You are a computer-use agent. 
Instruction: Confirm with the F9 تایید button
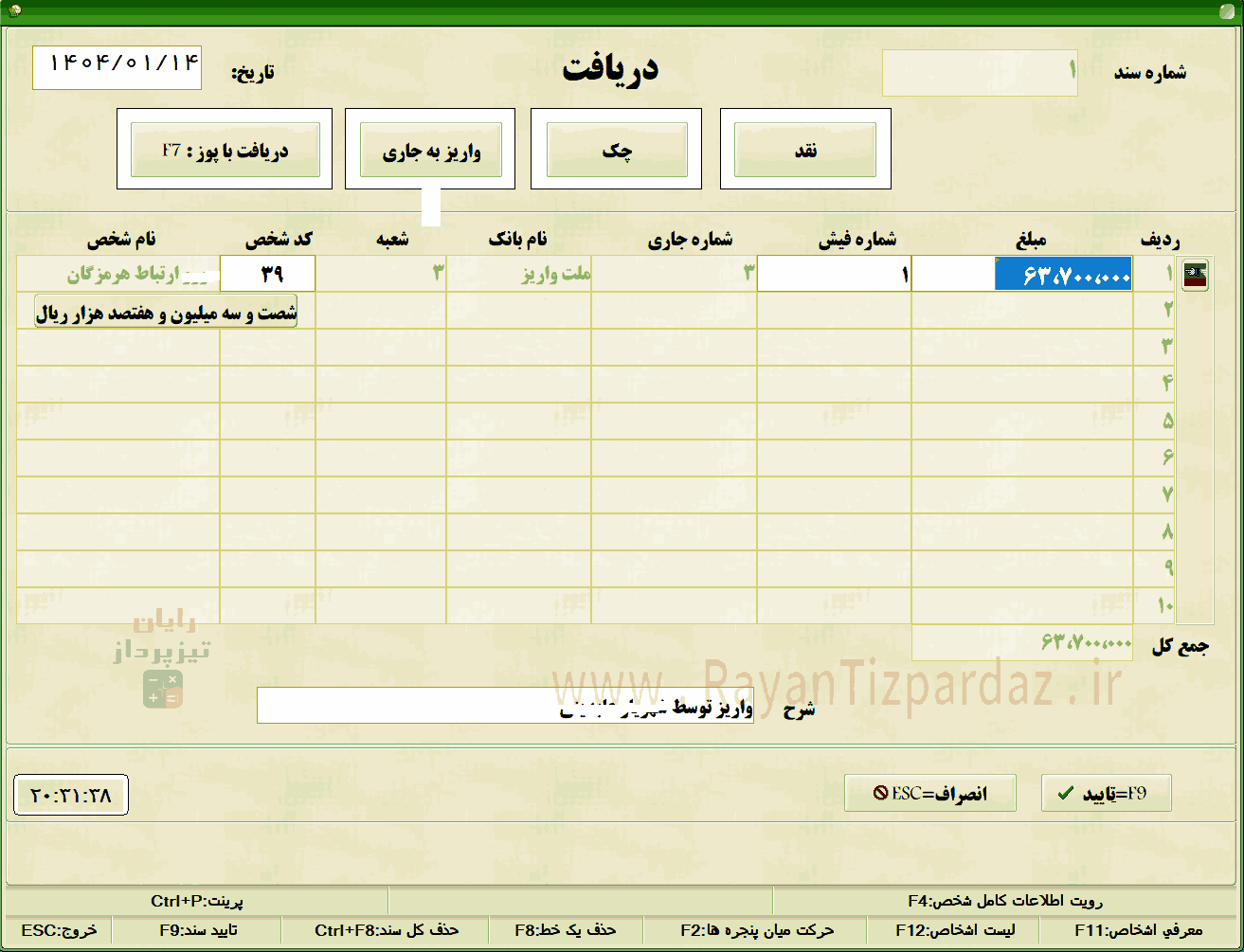pos(1107,793)
